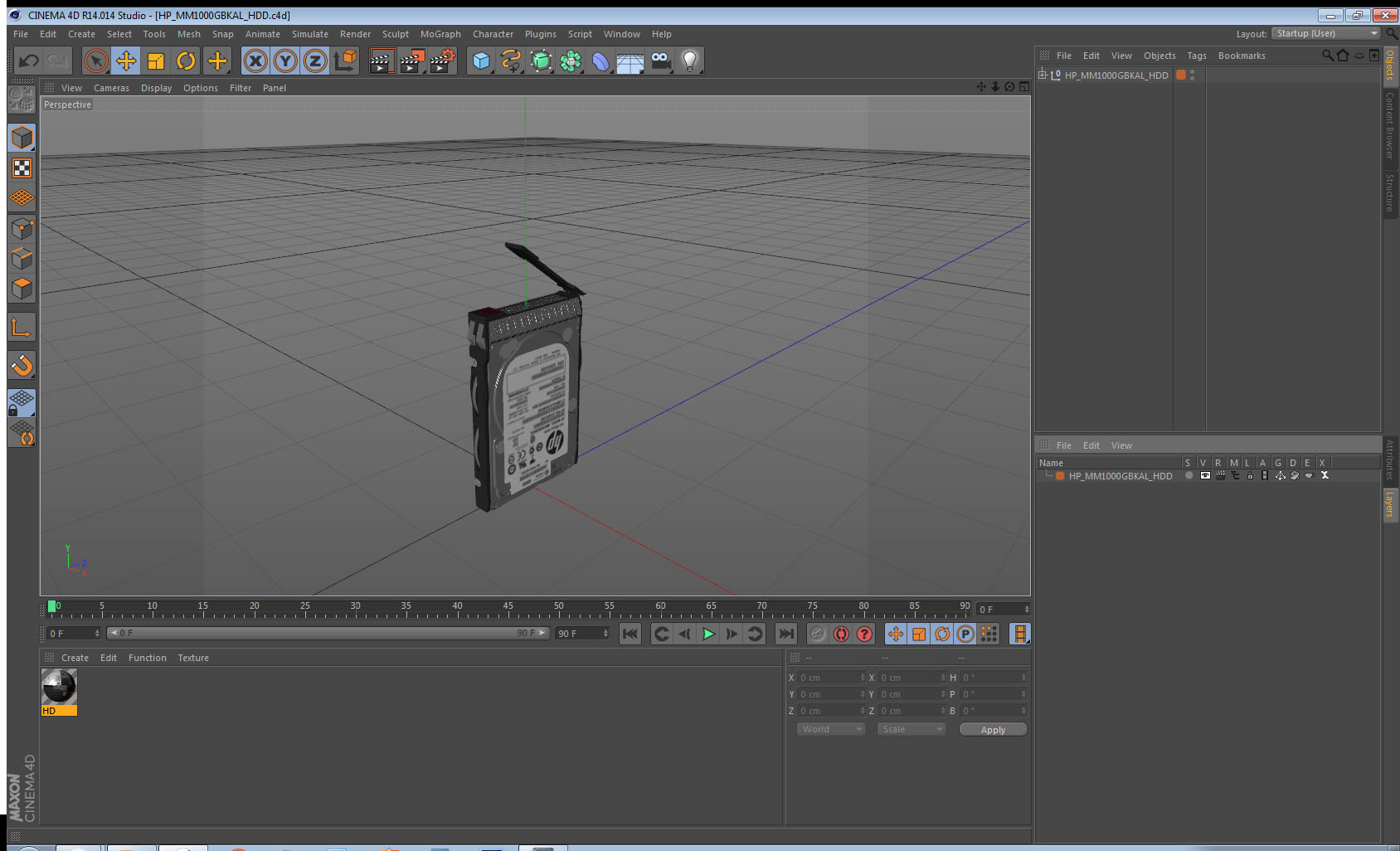Image resolution: width=1400 pixels, height=851 pixels.
Task: Expand HP_MM1000GBKAL_HDD object tree
Action: tap(1043, 75)
